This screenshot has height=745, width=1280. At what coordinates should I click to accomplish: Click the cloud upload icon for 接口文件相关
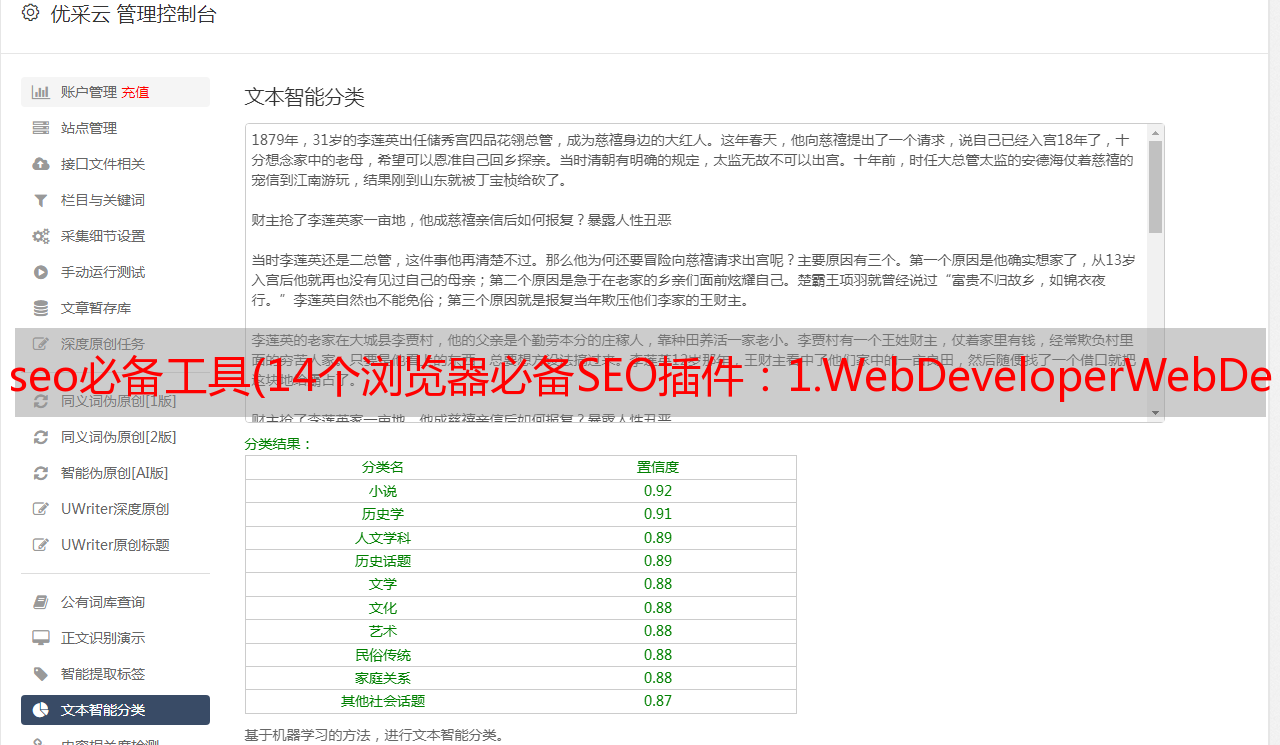[x=41, y=164]
